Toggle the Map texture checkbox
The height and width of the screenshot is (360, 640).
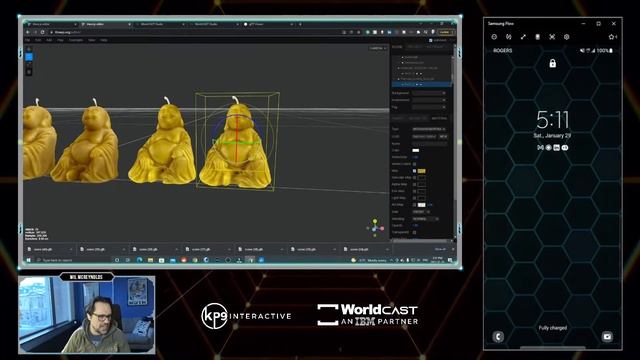coord(414,171)
